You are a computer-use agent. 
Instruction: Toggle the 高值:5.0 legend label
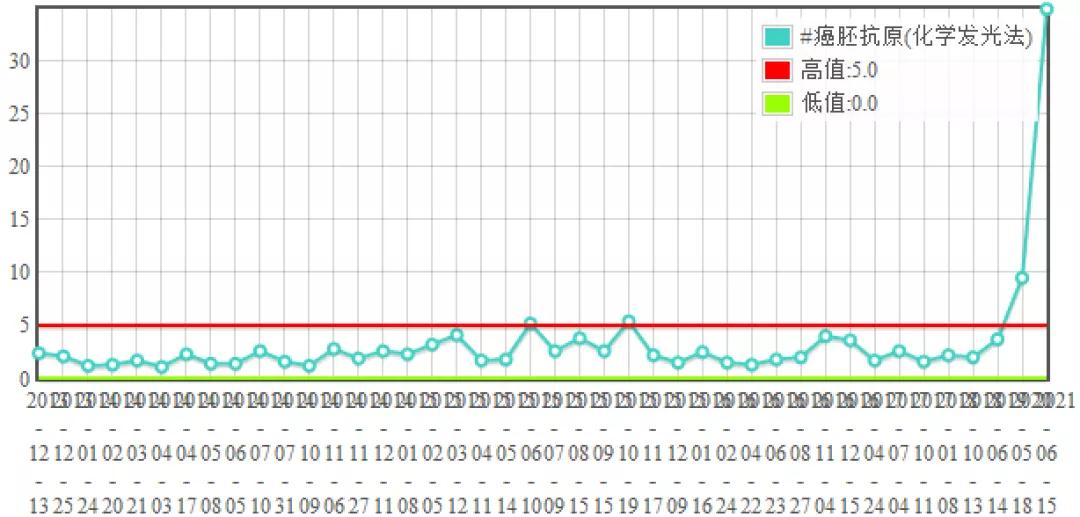(840, 70)
